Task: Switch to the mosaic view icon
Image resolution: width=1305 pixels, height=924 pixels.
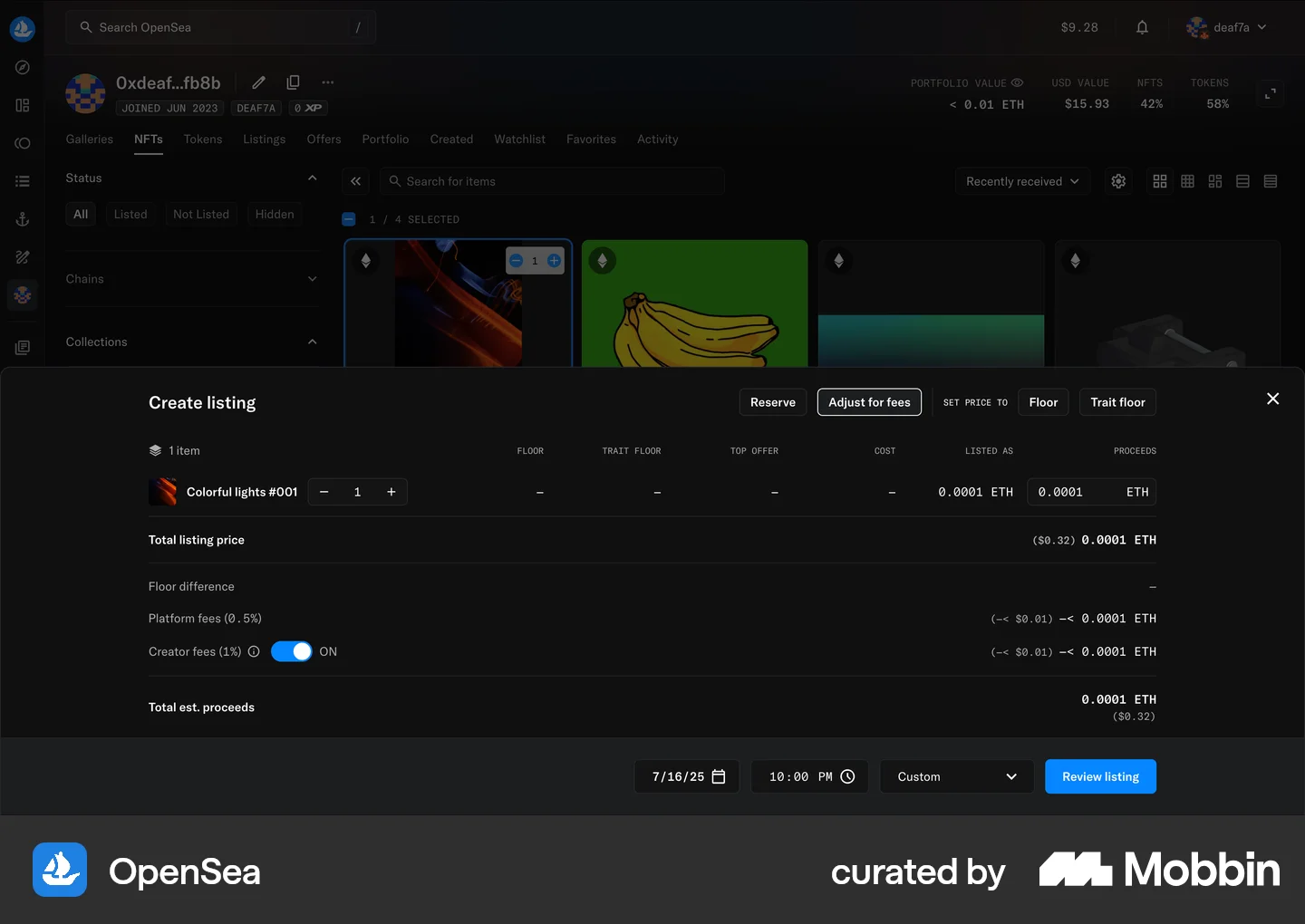Action: tap(1215, 181)
